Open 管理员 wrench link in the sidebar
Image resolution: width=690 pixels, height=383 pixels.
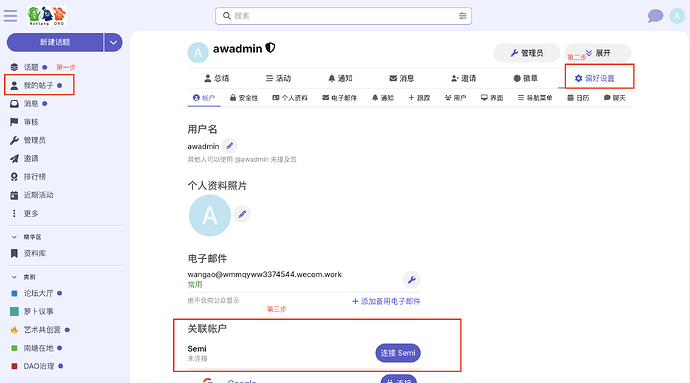coord(28,140)
